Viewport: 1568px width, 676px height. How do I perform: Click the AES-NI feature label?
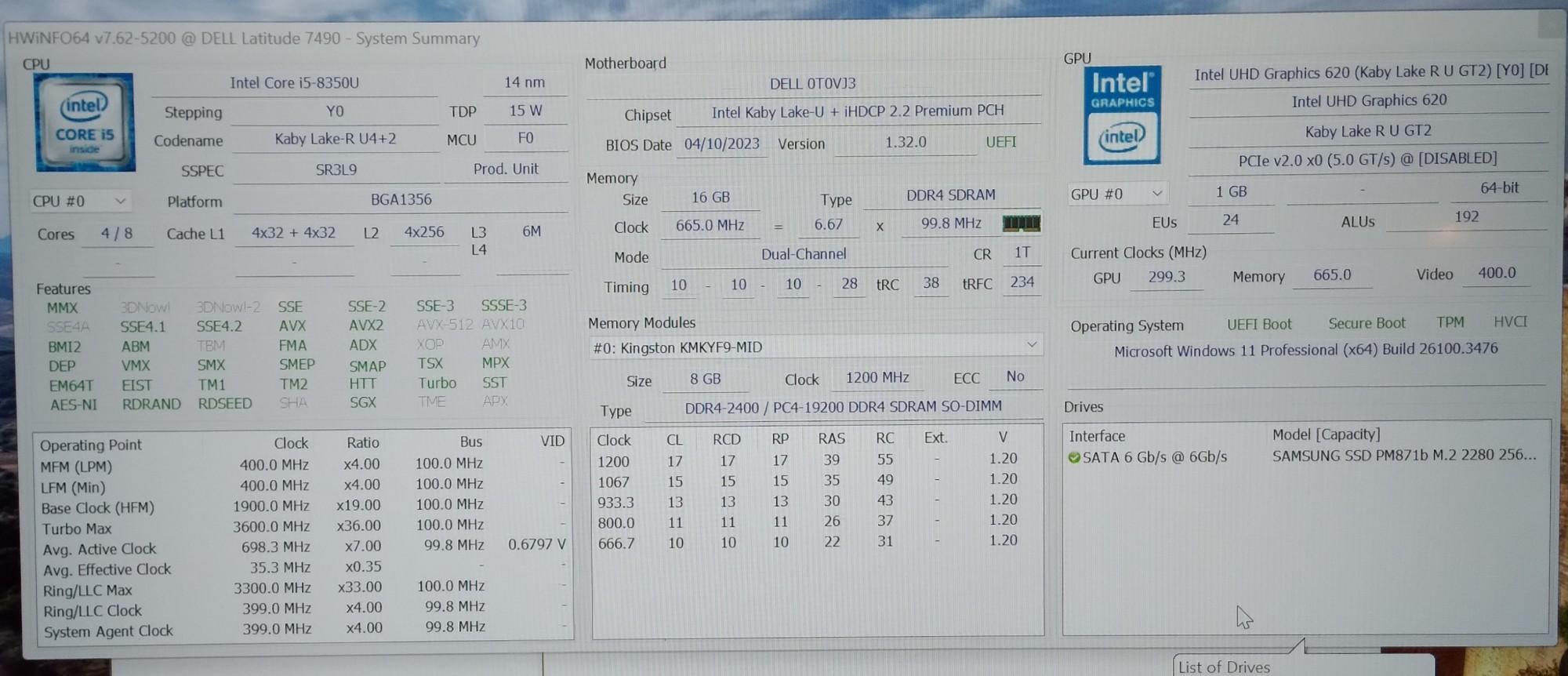(74, 405)
